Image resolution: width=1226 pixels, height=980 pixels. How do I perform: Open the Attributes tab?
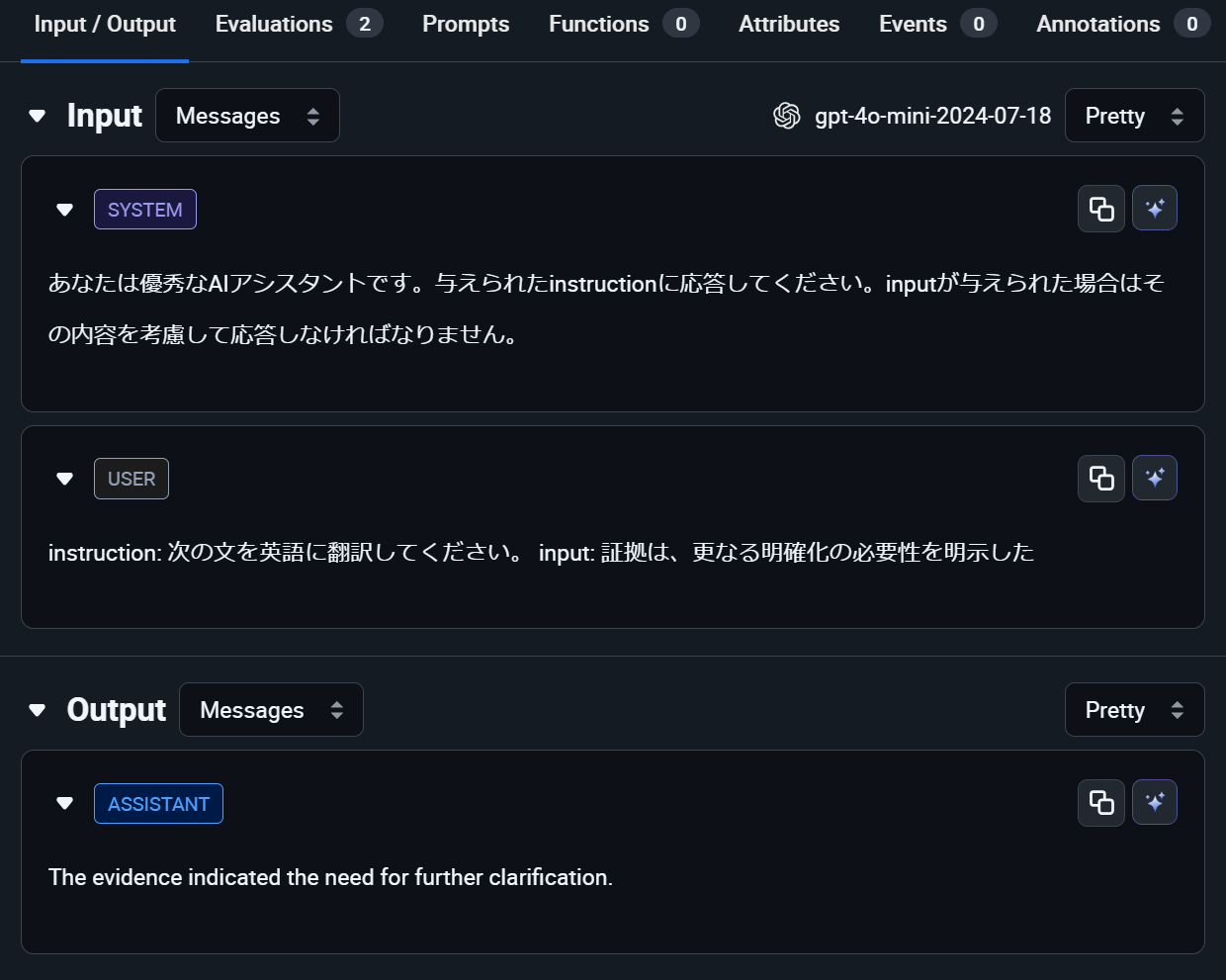[789, 24]
